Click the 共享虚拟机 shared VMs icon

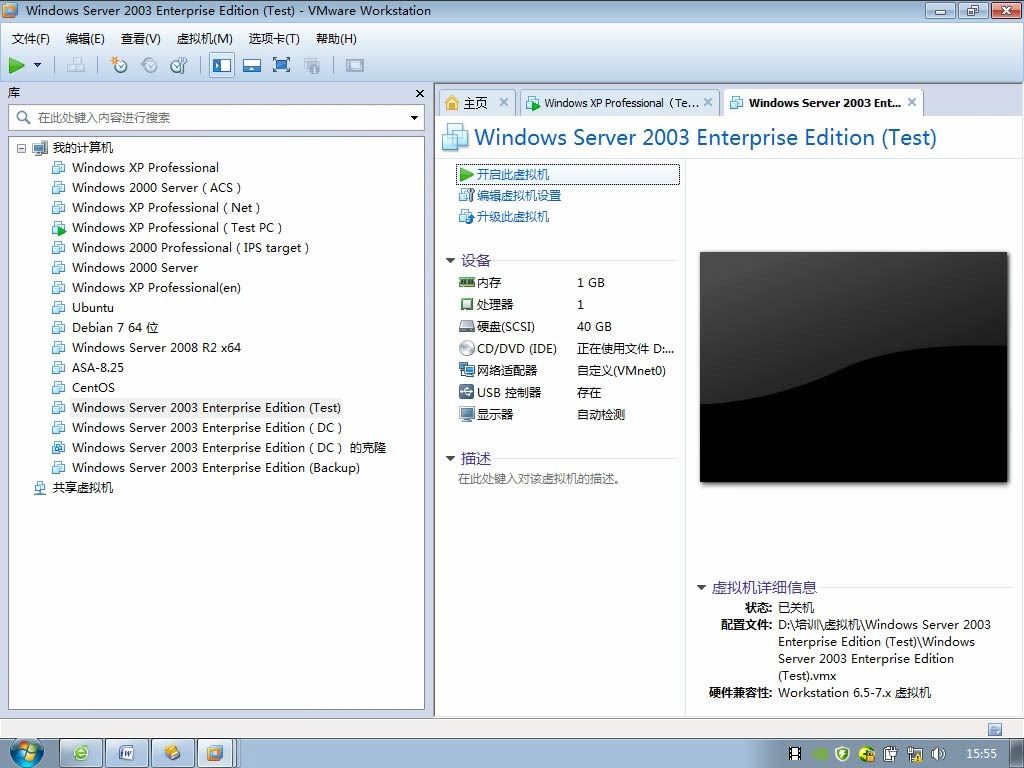[x=40, y=488]
